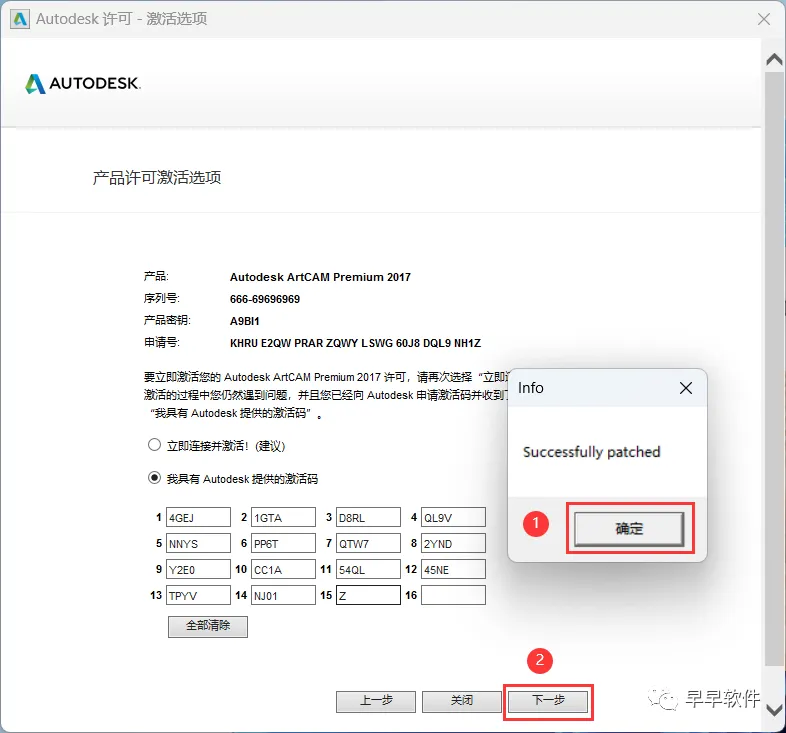Click the empty activation field 16
This screenshot has width=786, height=733.
453,596
